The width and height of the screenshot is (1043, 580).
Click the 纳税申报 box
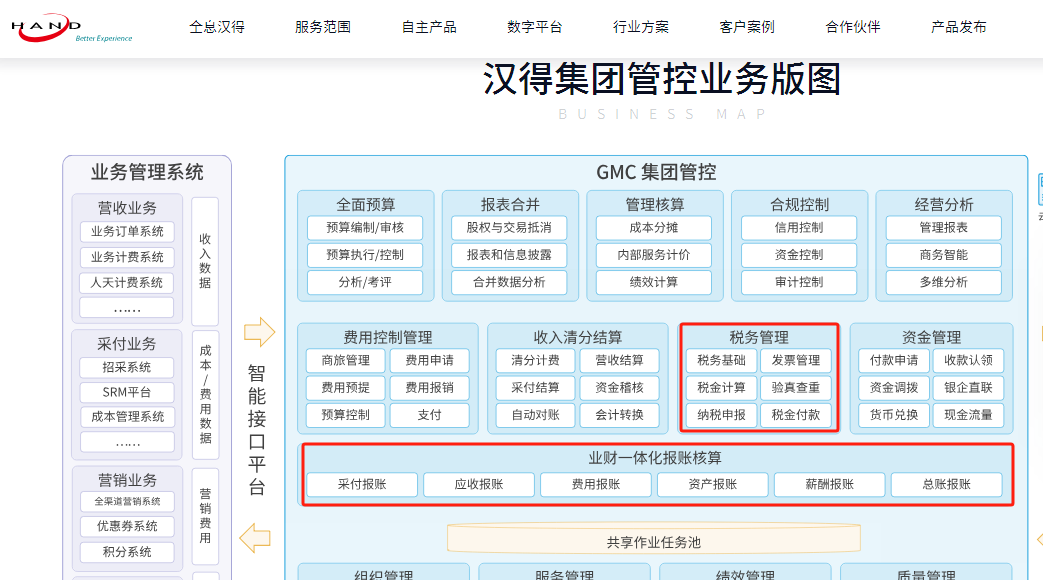721,415
